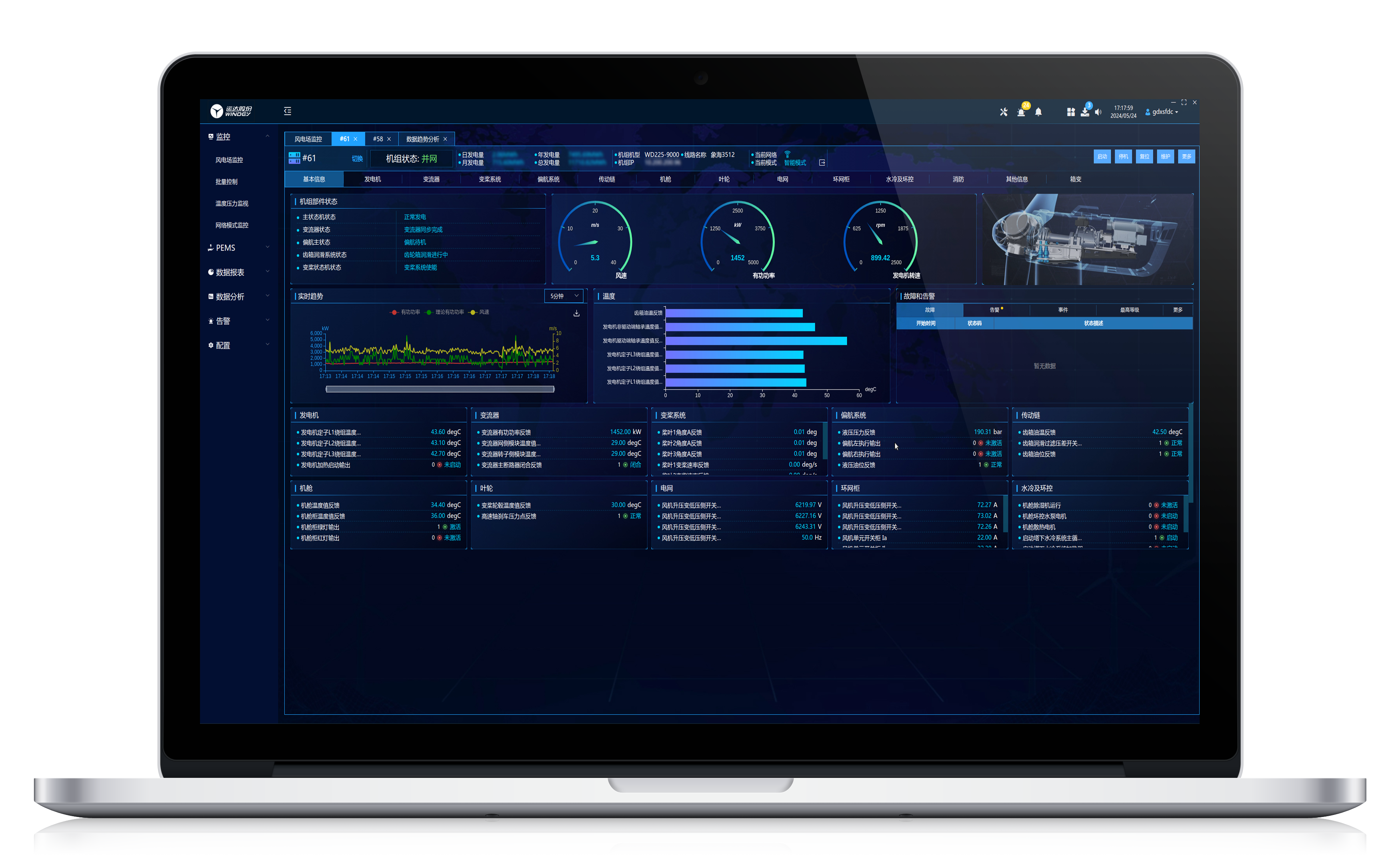Open the maintenance tools wrench icon

tap(1003, 112)
